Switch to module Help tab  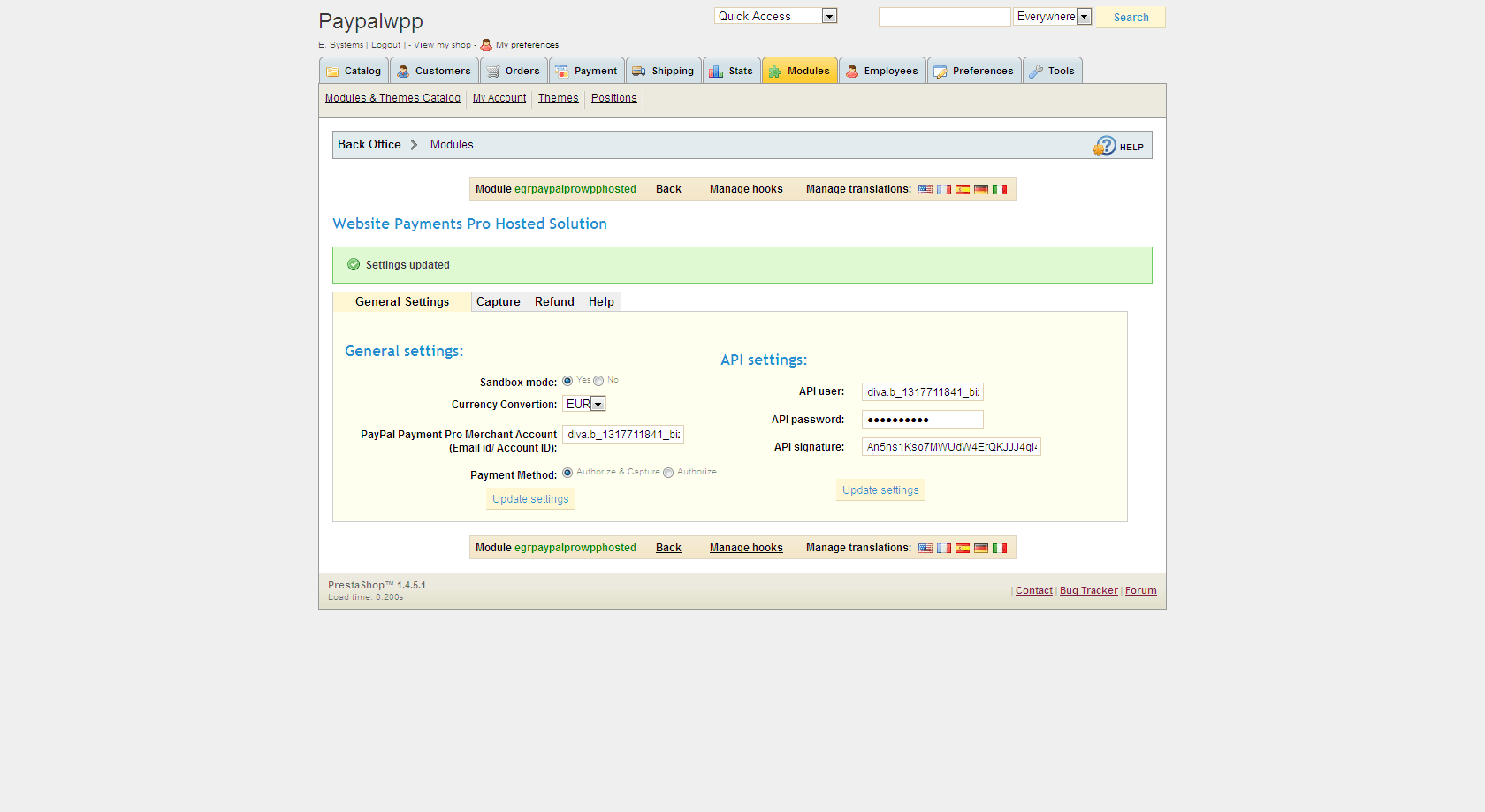(x=601, y=302)
